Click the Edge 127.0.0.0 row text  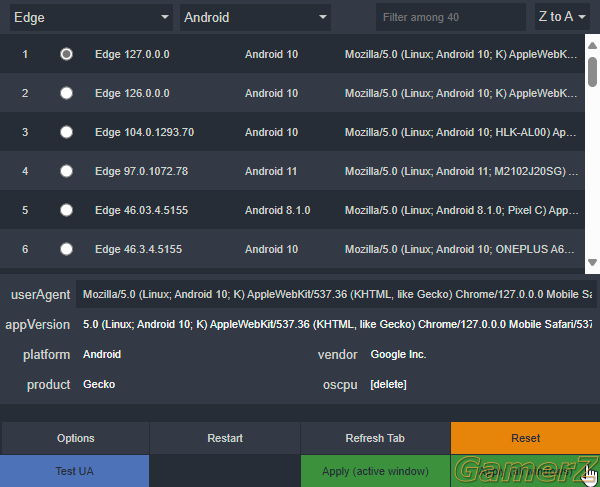coord(132,54)
